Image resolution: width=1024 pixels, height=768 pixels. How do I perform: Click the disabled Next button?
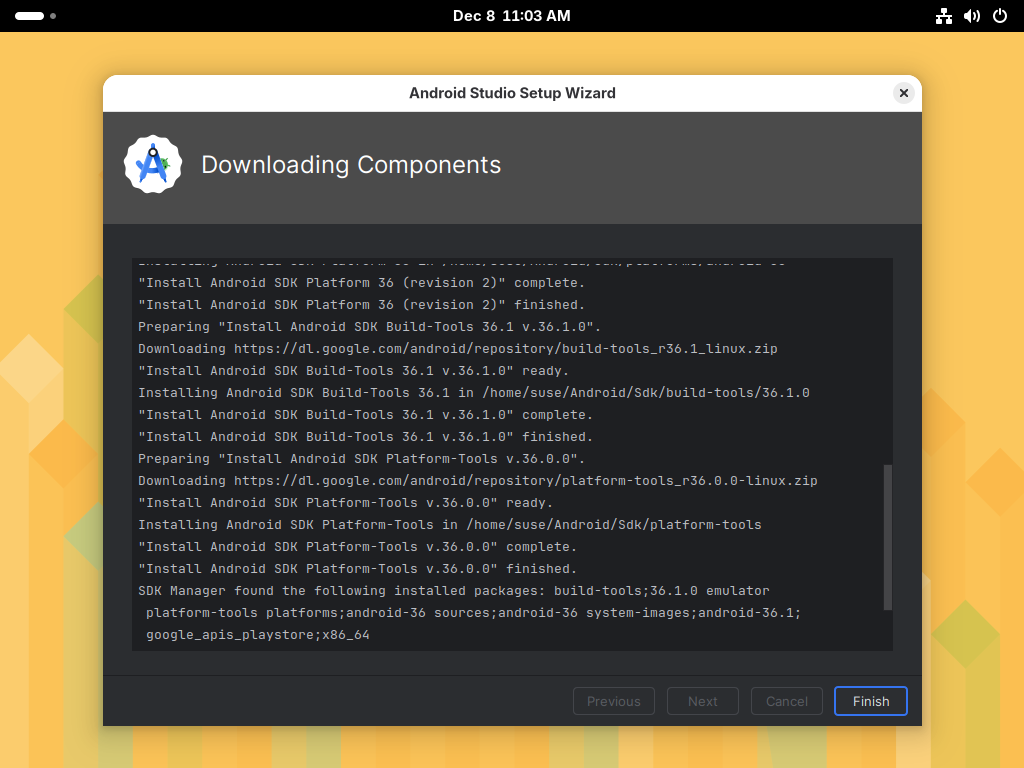702,701
